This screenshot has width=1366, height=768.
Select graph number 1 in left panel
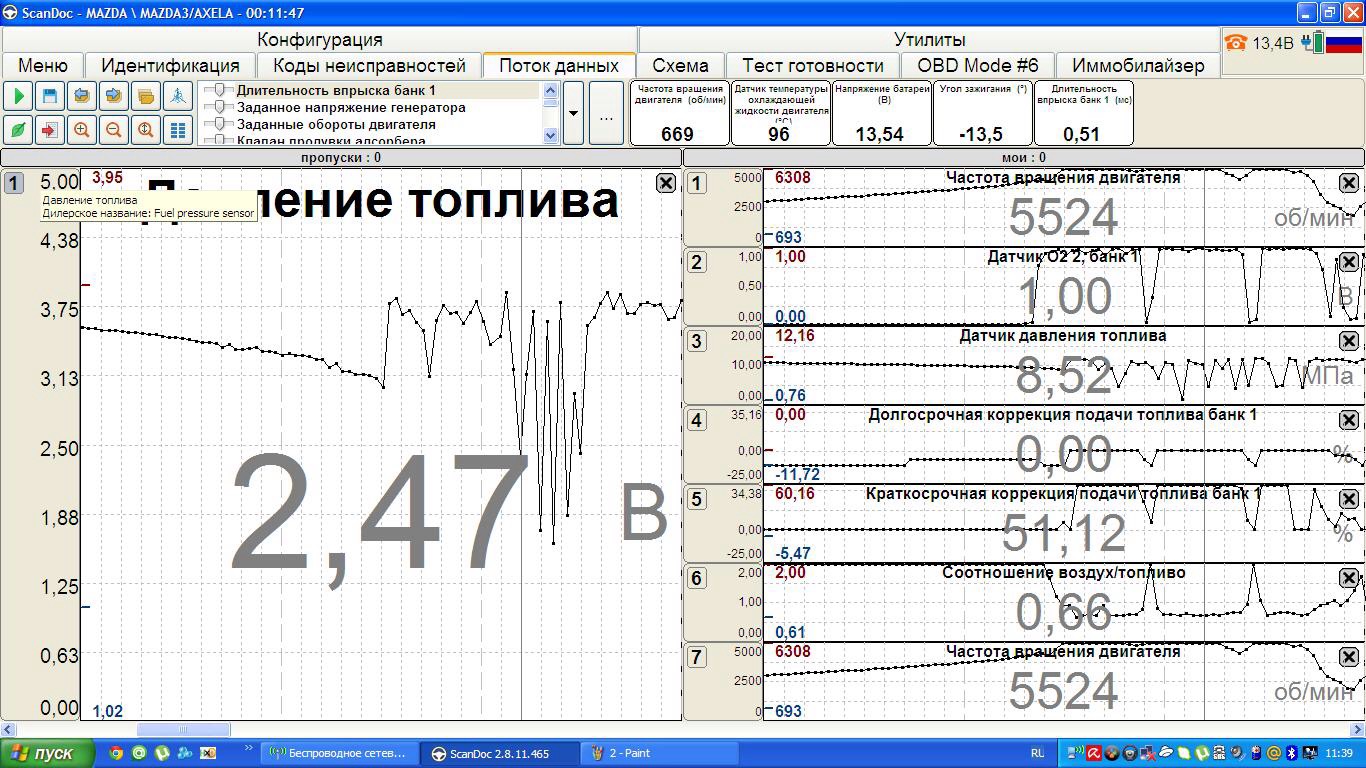coord(14,183)
